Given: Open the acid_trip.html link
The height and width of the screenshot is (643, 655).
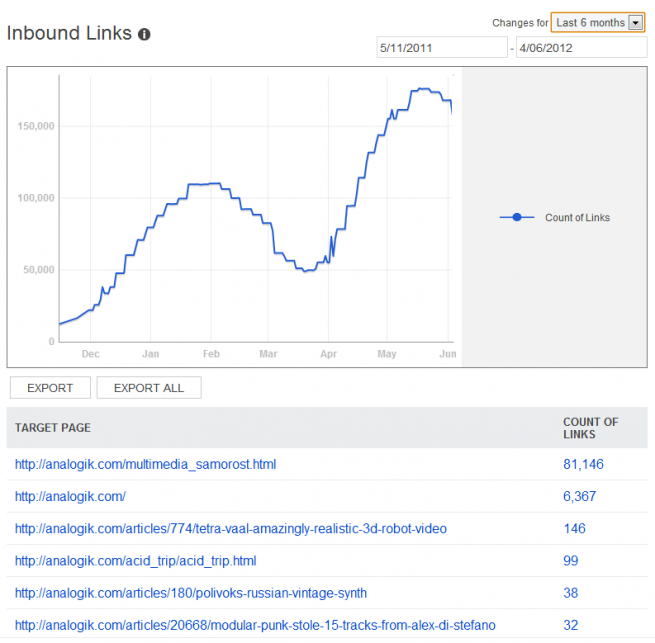Looking at the screenshot, I should pos(136,561).
